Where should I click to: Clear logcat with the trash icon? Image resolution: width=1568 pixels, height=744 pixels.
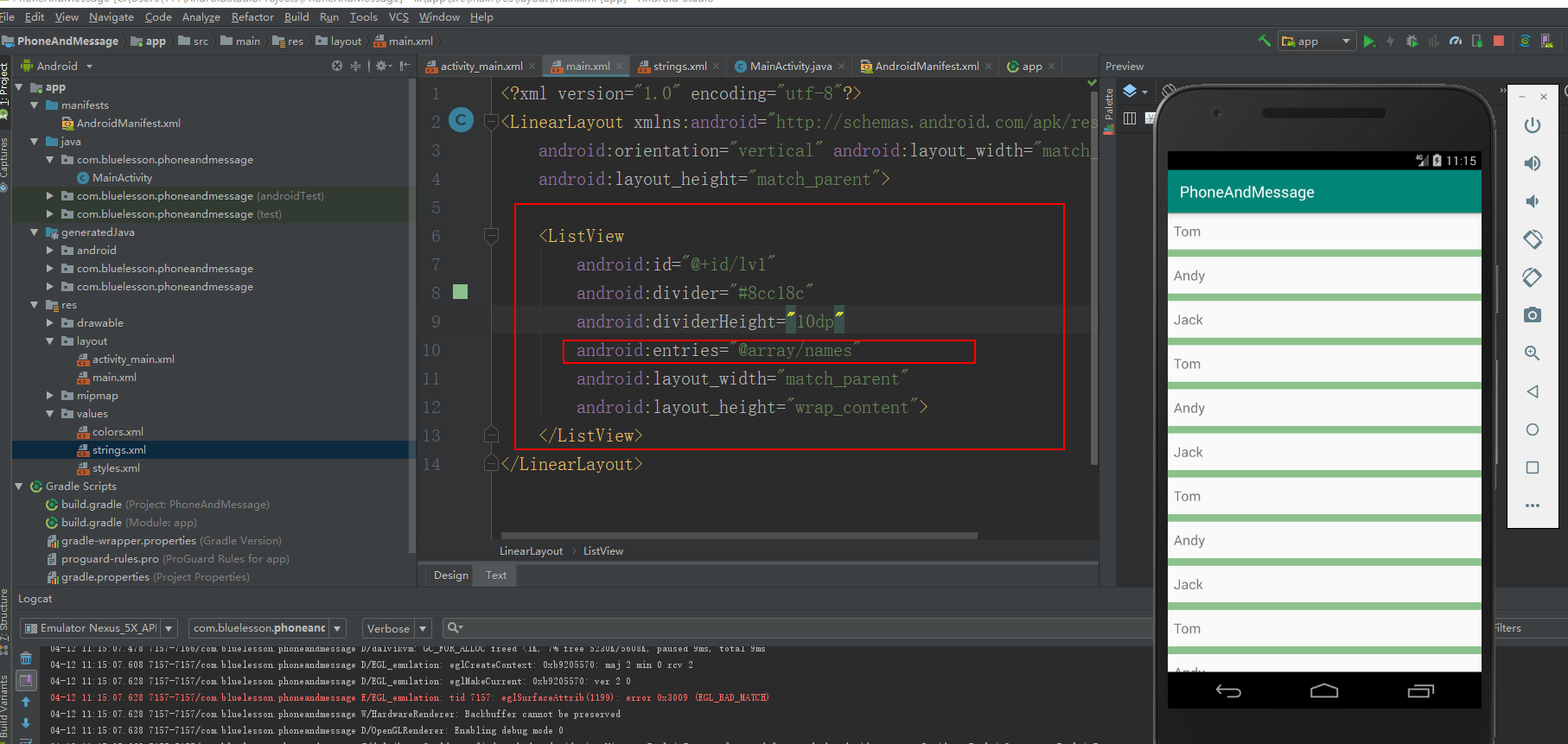tap(26, 658)
